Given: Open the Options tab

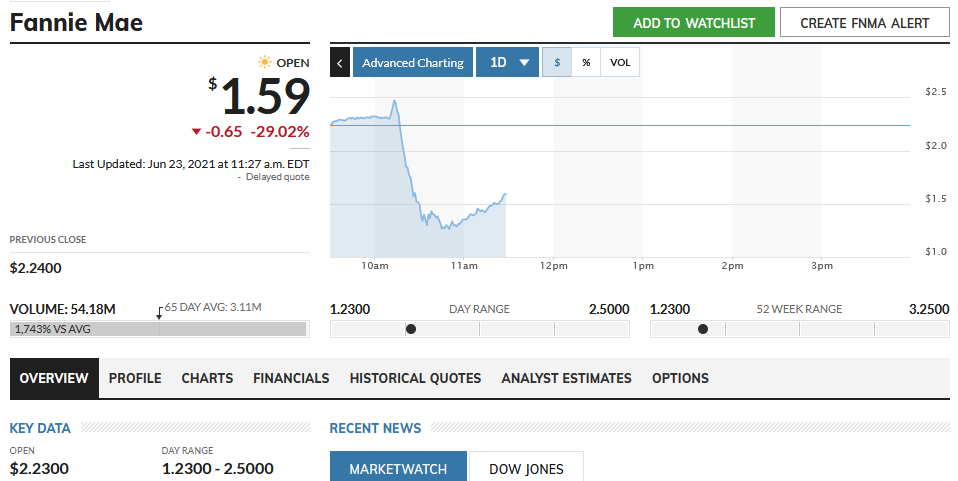Looking at the screenshot, I should (680, 378).
